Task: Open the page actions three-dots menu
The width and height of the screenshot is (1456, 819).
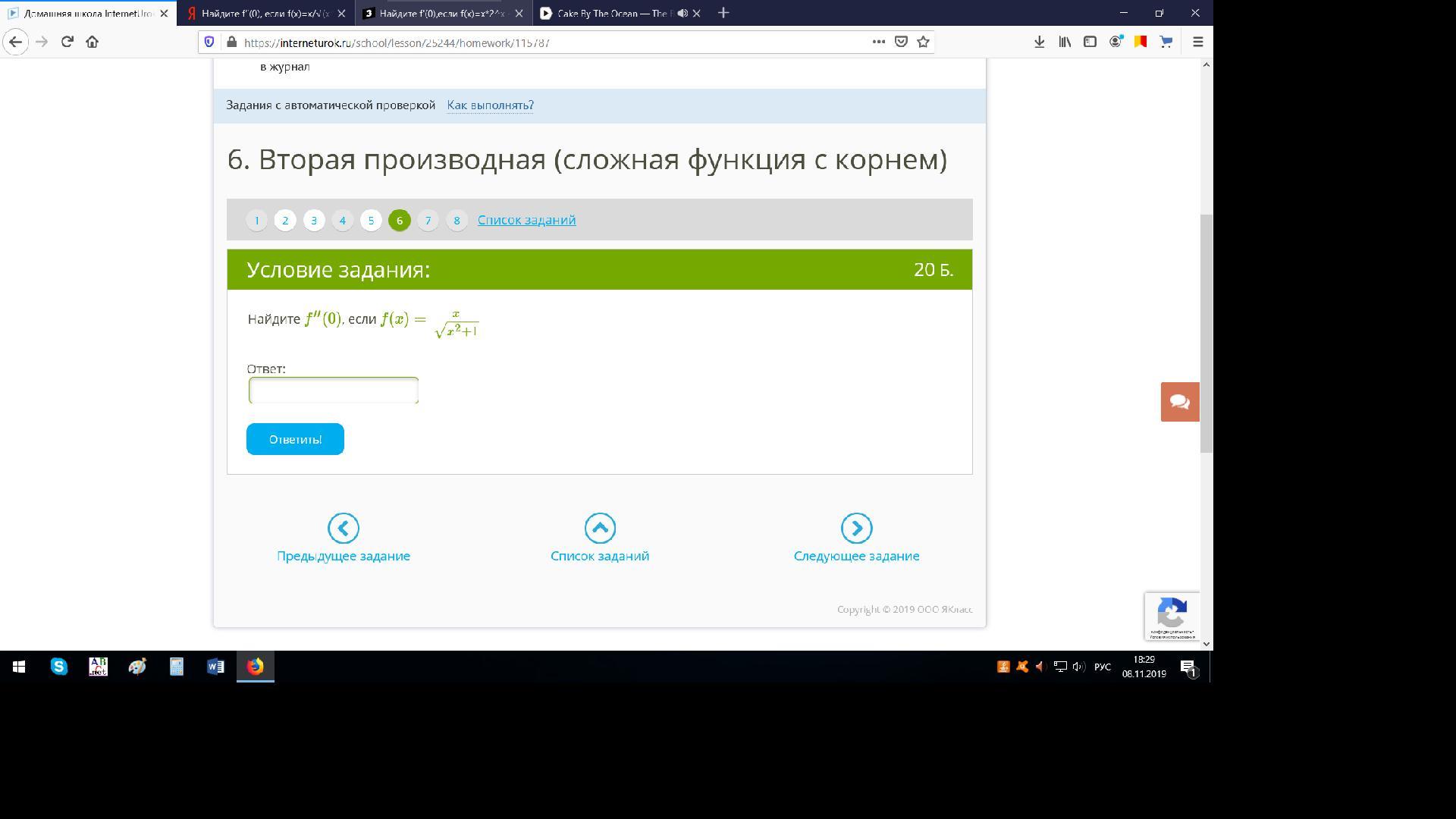Action: [x=878, y=42]
